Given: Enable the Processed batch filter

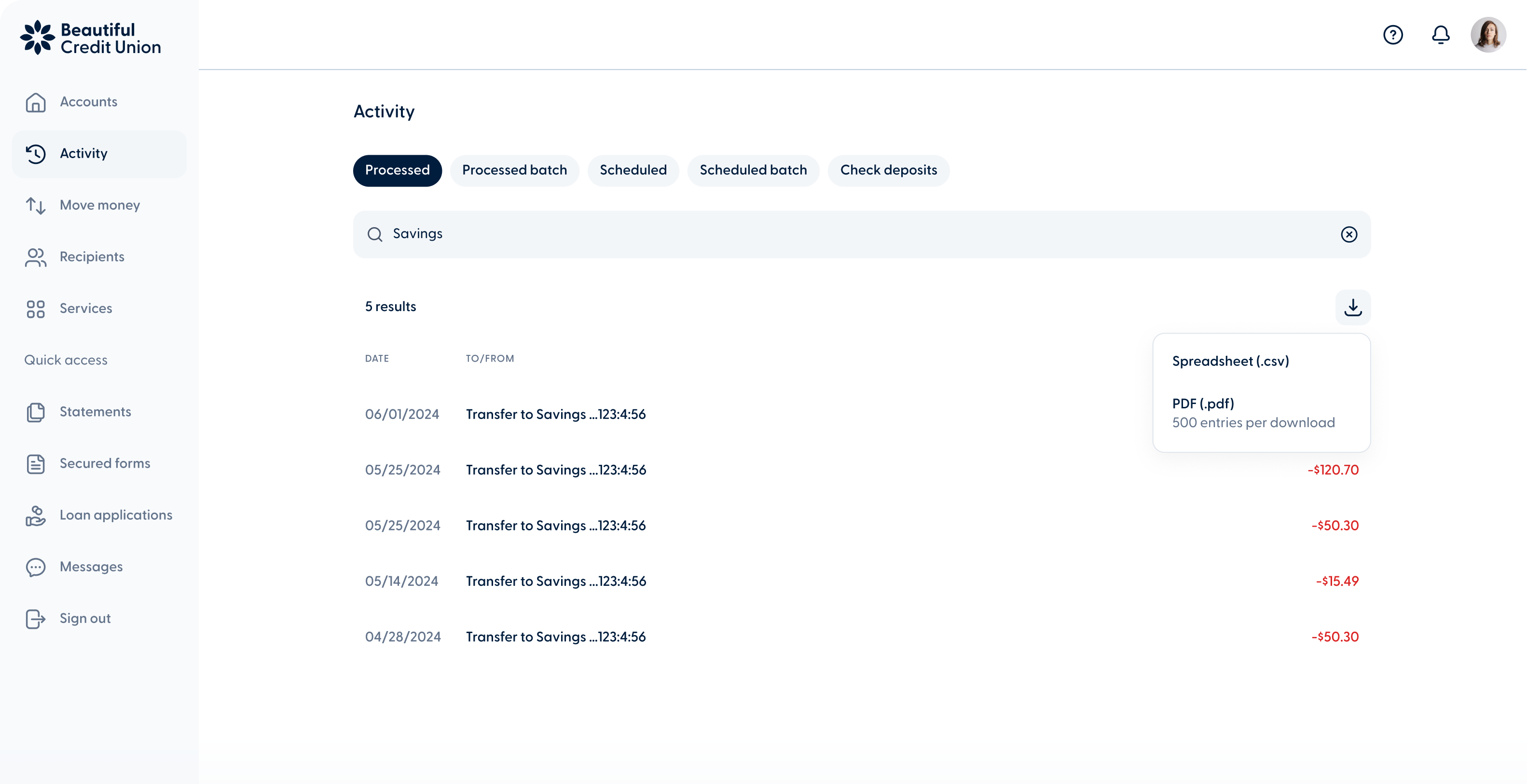Looking at the screenshot, I should 514,170.
